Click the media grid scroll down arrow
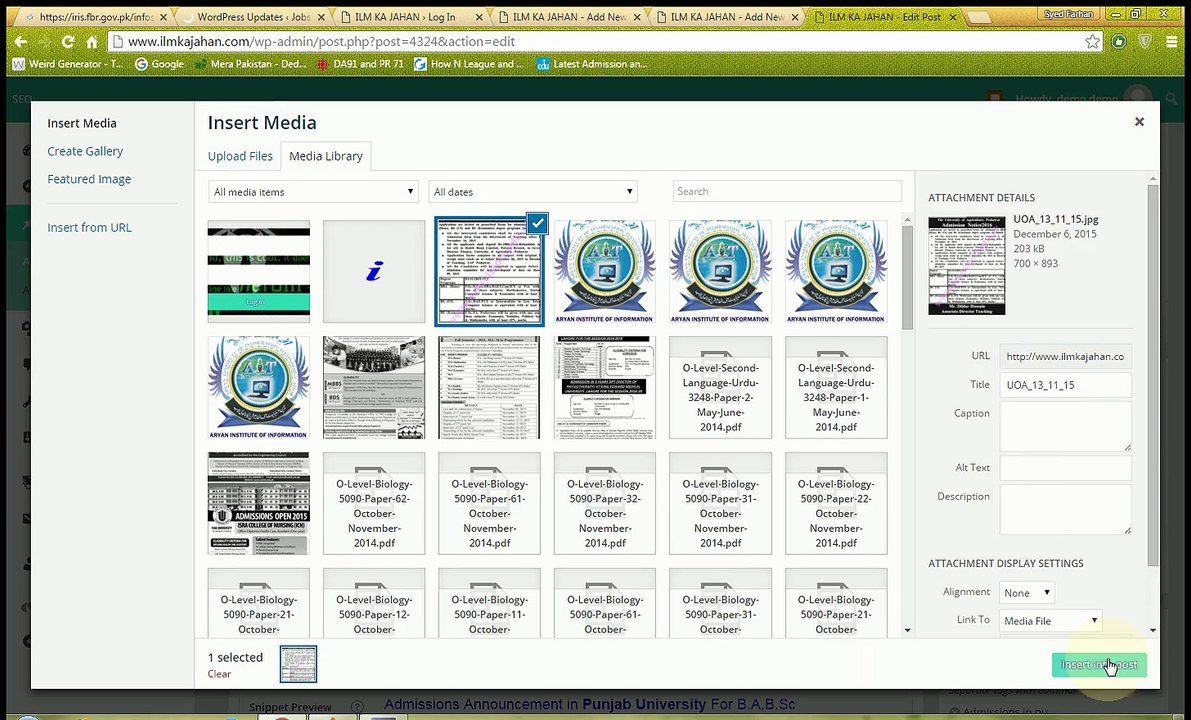The width and height of the screenshot is (1191, 720). tap(907, 630)
